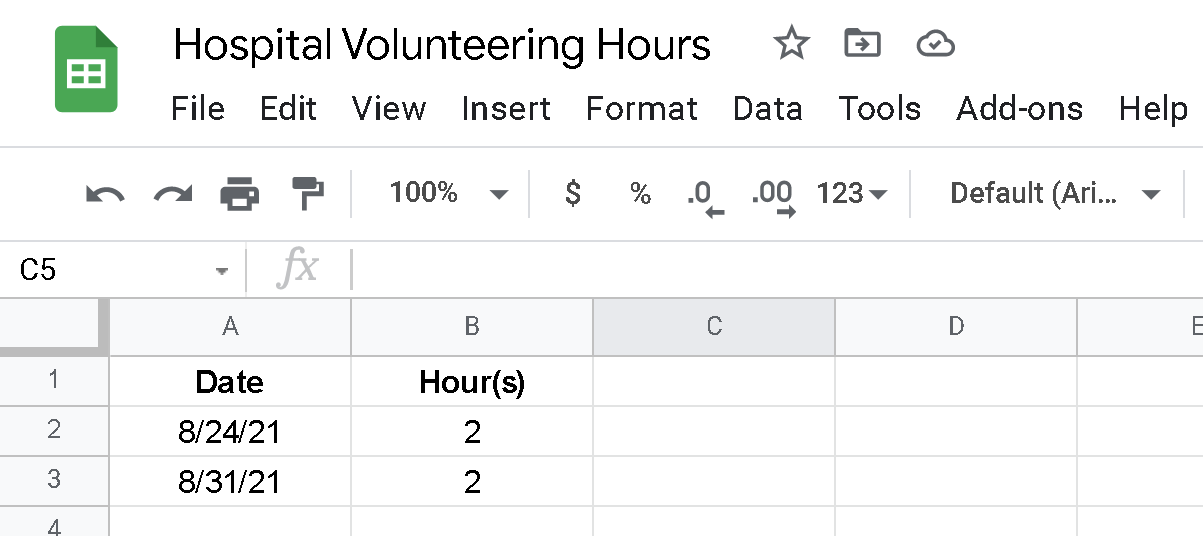Screen dimensions: 1203x536
Task: Click the redo arrow icon
Action: (172, 193)
